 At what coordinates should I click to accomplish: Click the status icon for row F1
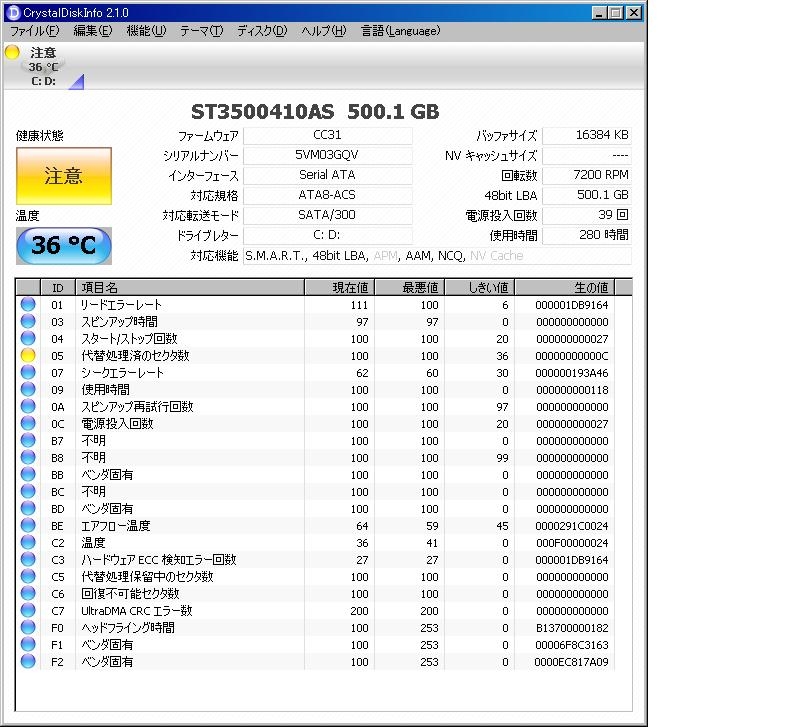tap(28, 644)
